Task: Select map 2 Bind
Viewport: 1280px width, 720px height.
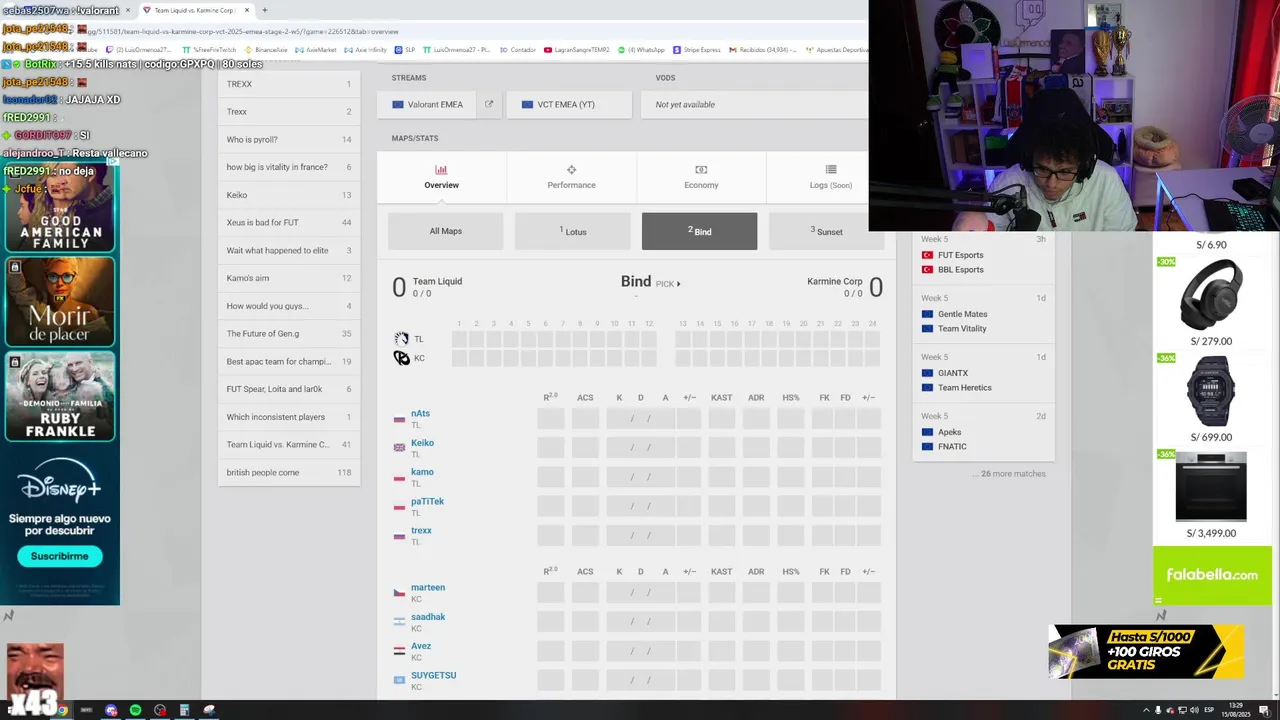Action: [699, 231]
